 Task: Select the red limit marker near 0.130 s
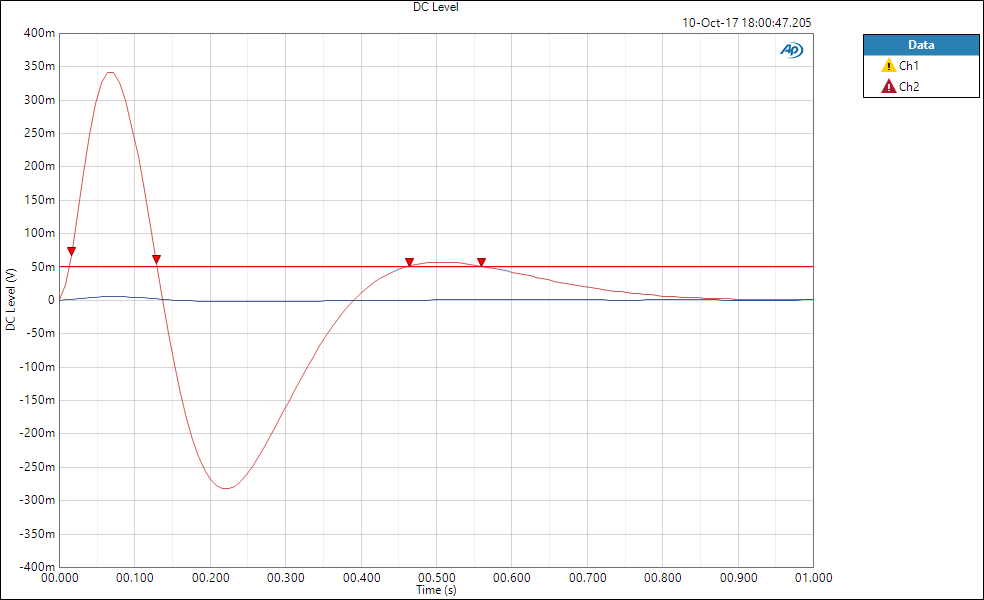pyautogui.click(x=156, y=260)
